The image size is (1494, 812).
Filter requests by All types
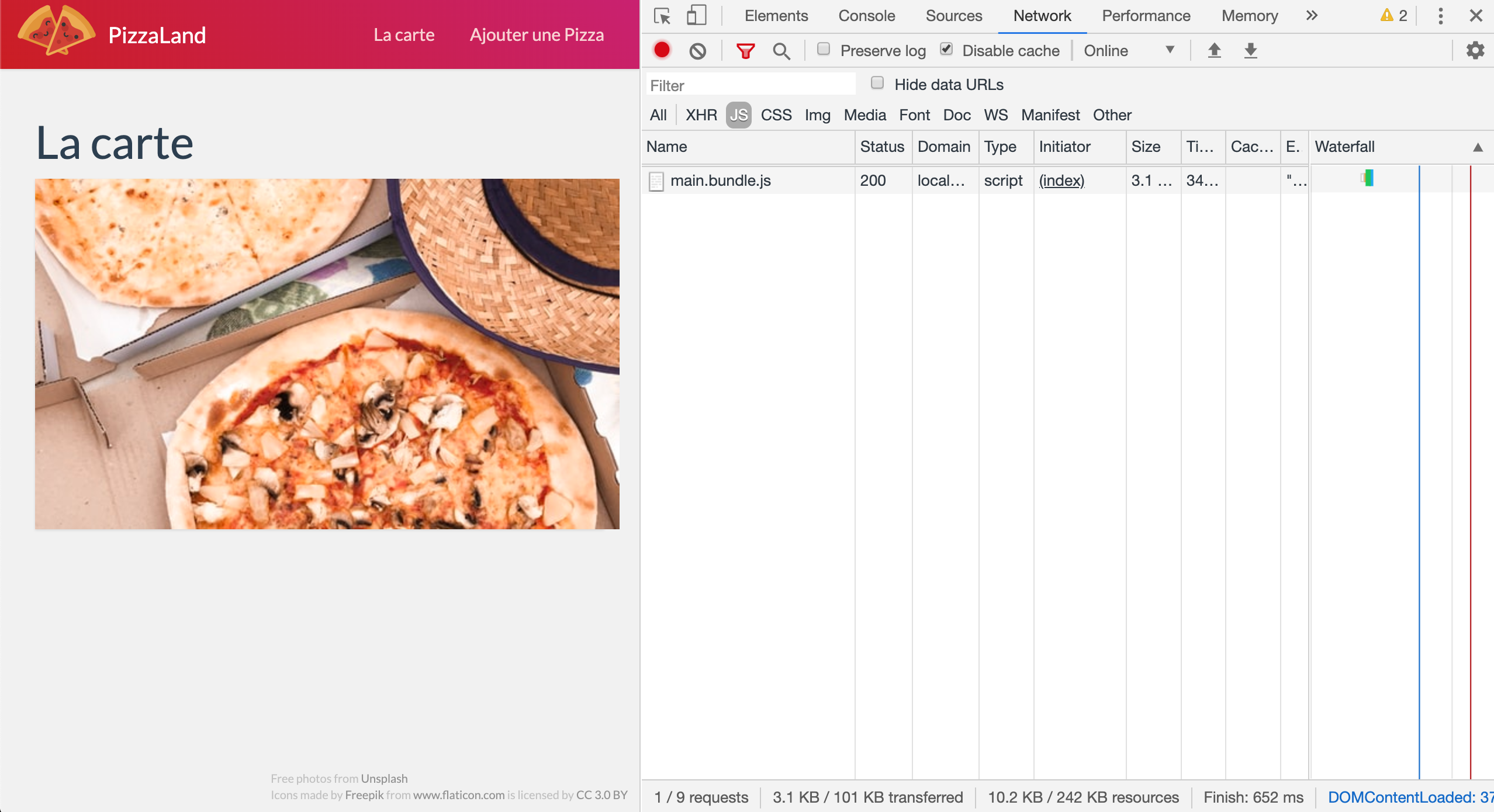tap(658, 115)
